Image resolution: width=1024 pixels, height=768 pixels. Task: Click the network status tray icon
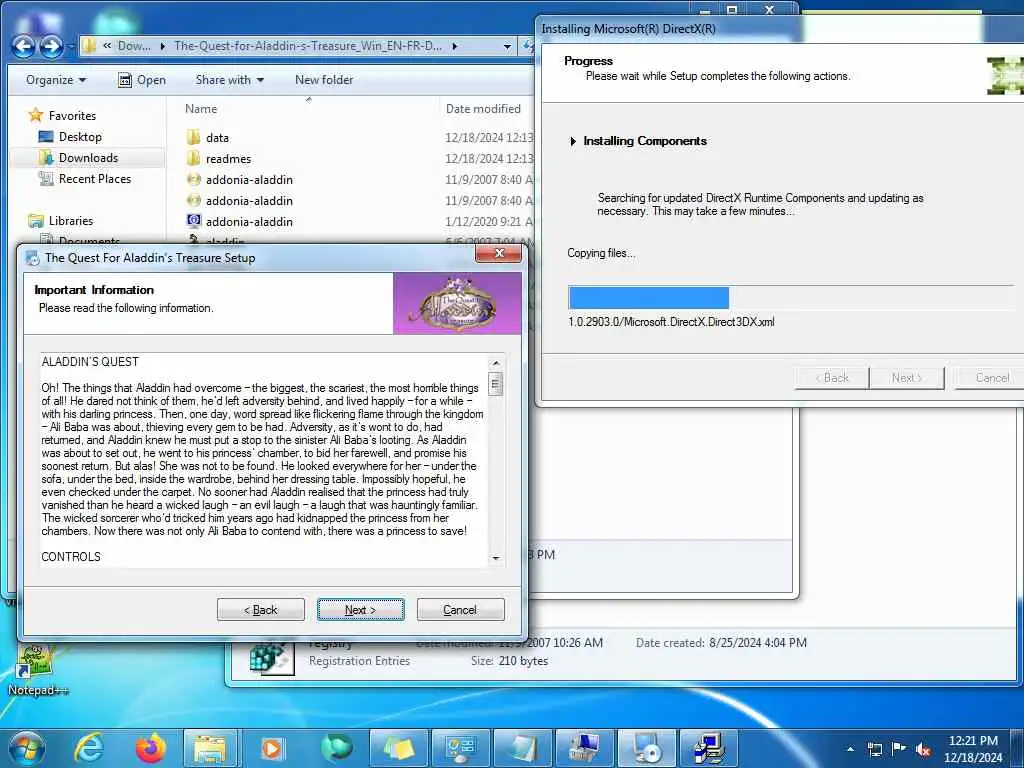click(x=875, y=749)
